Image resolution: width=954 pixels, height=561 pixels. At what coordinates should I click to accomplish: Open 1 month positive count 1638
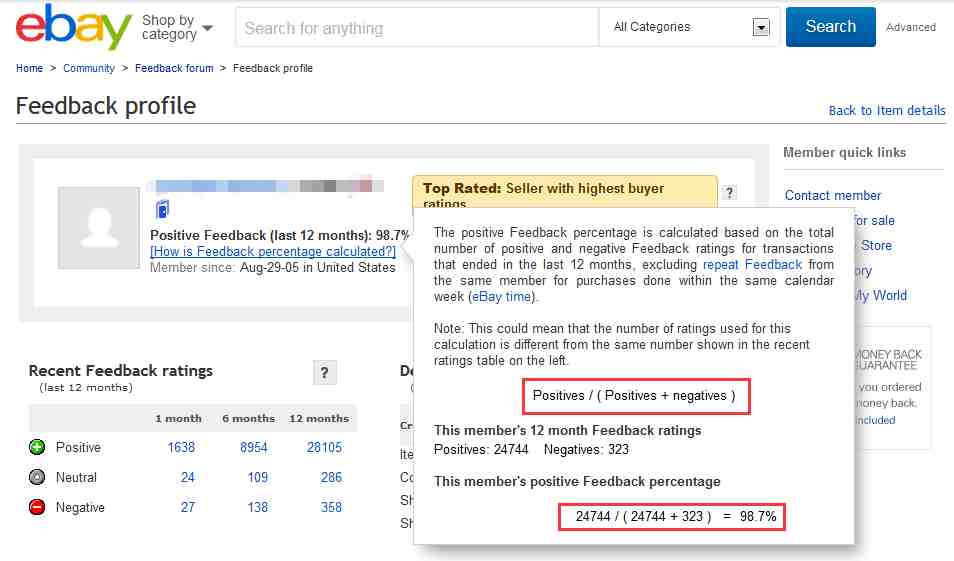(x=181, y=447)
